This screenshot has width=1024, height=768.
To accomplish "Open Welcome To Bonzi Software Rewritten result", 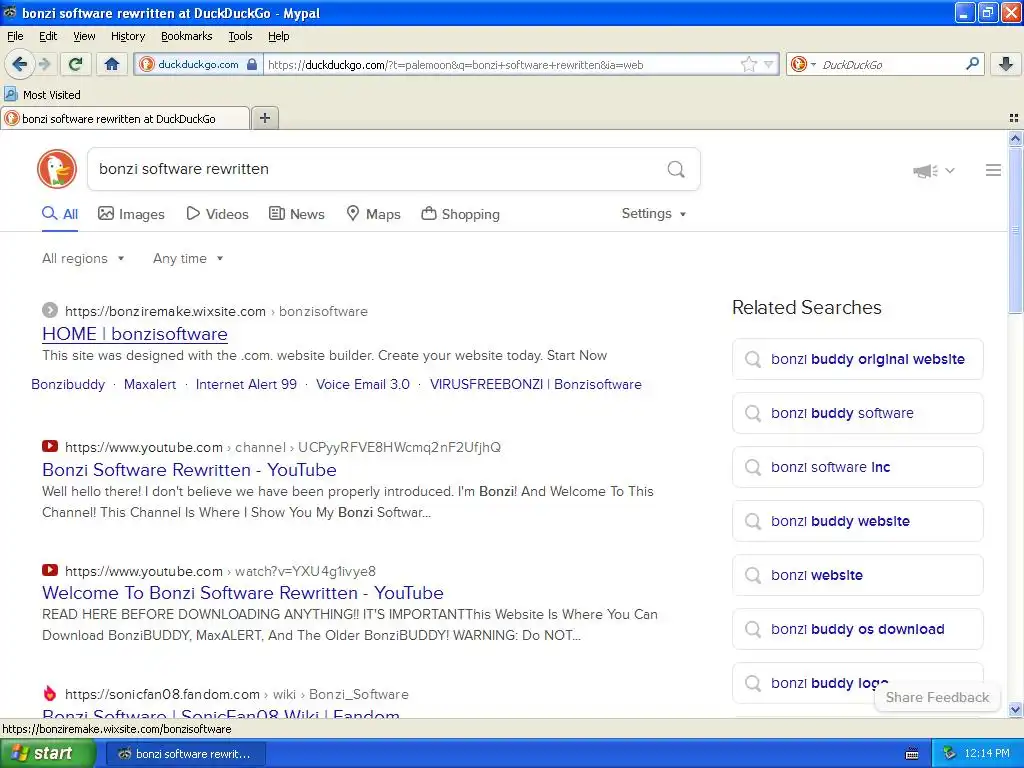I will pos(243,593).
